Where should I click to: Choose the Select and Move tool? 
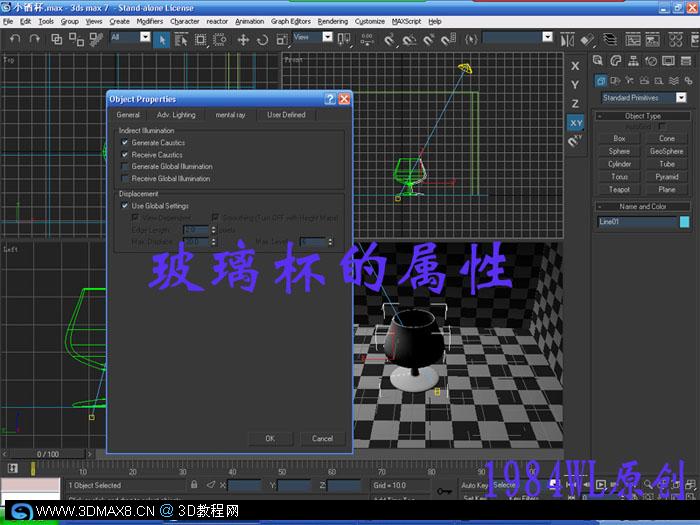(243, 40)
